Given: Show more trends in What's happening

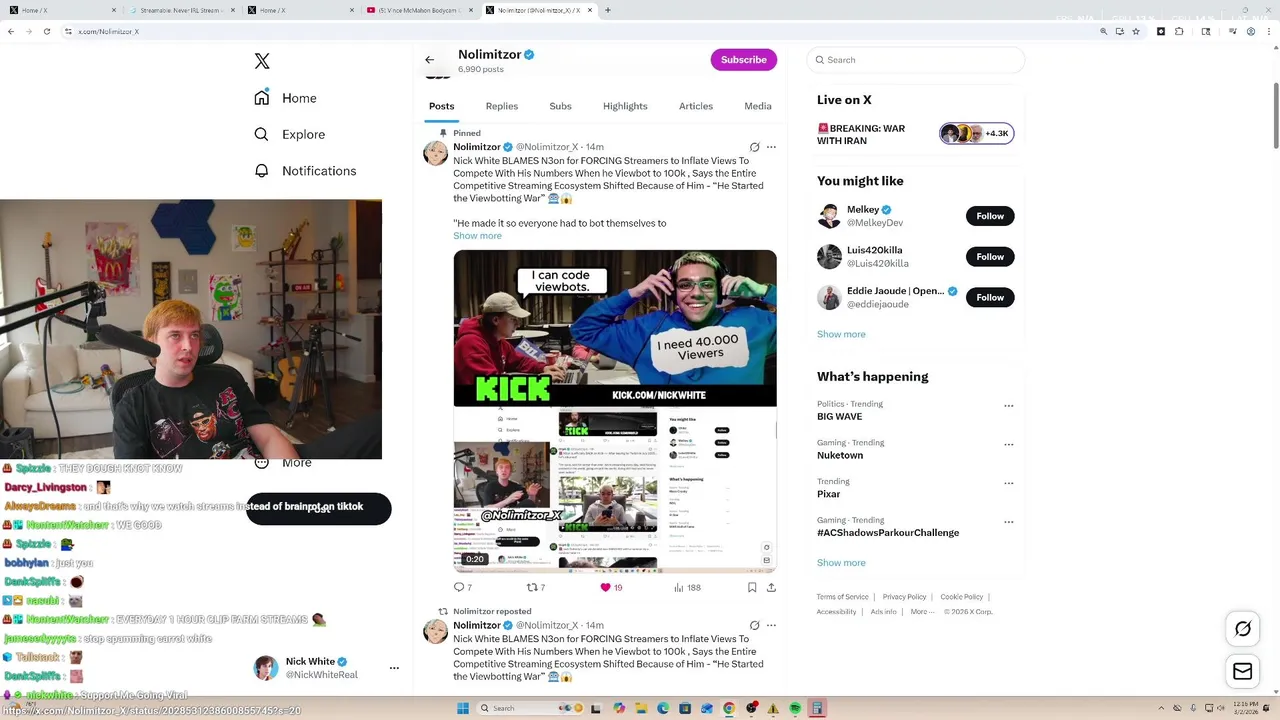Looking at the screenshot, I should point(841,563).
